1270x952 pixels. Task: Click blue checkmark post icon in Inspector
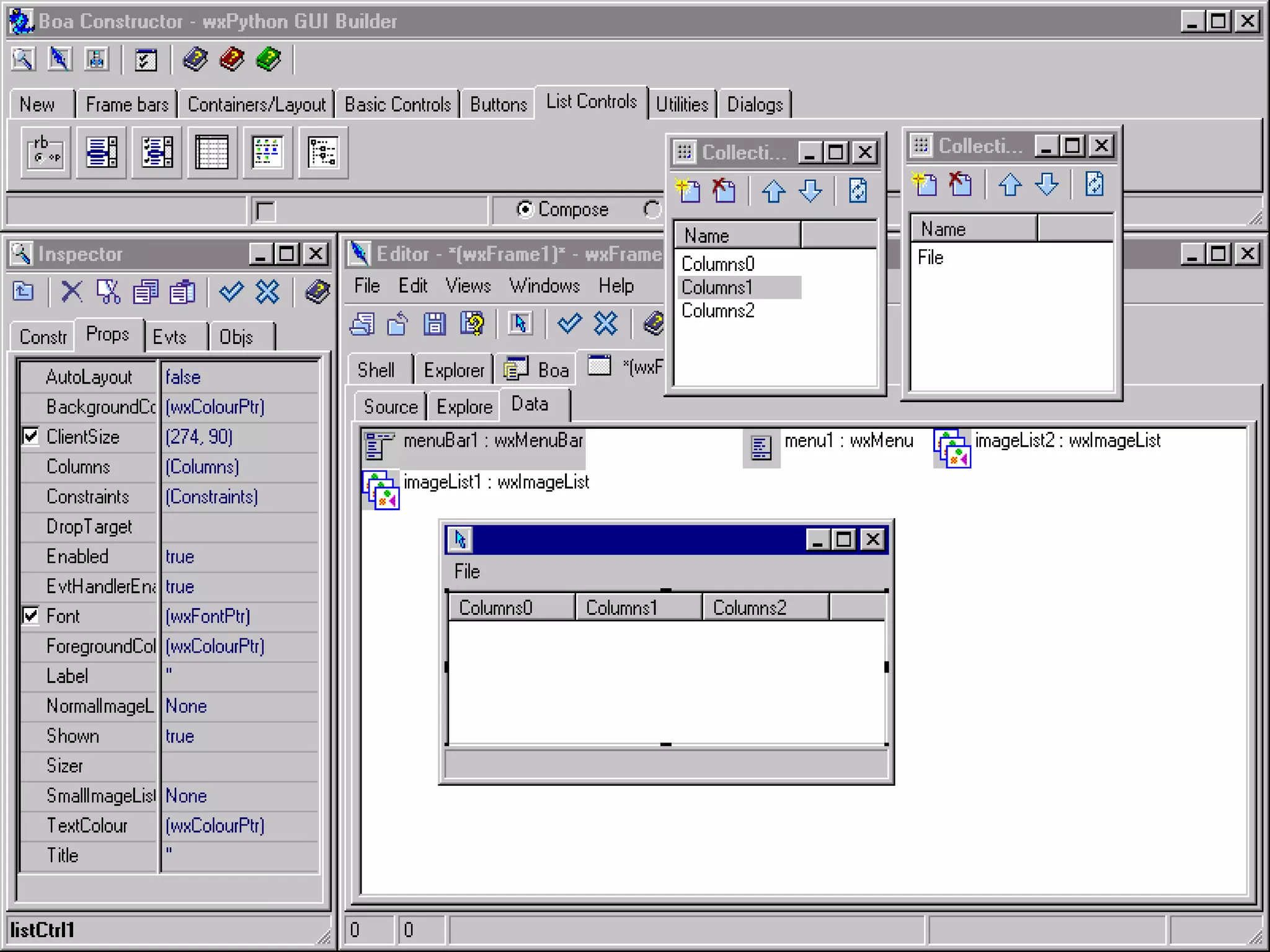coord(231,291)
